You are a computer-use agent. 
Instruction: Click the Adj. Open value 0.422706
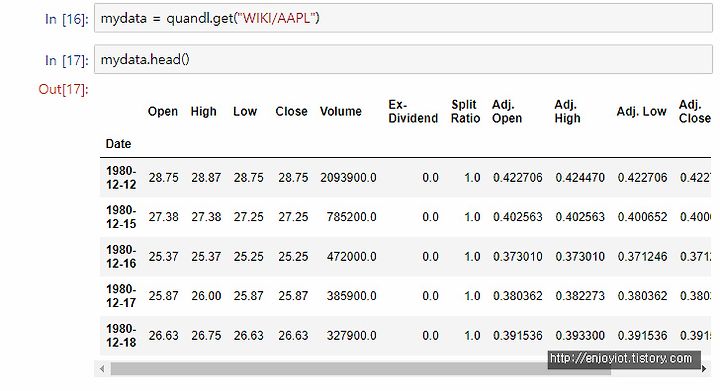click(x=518, y=178)
